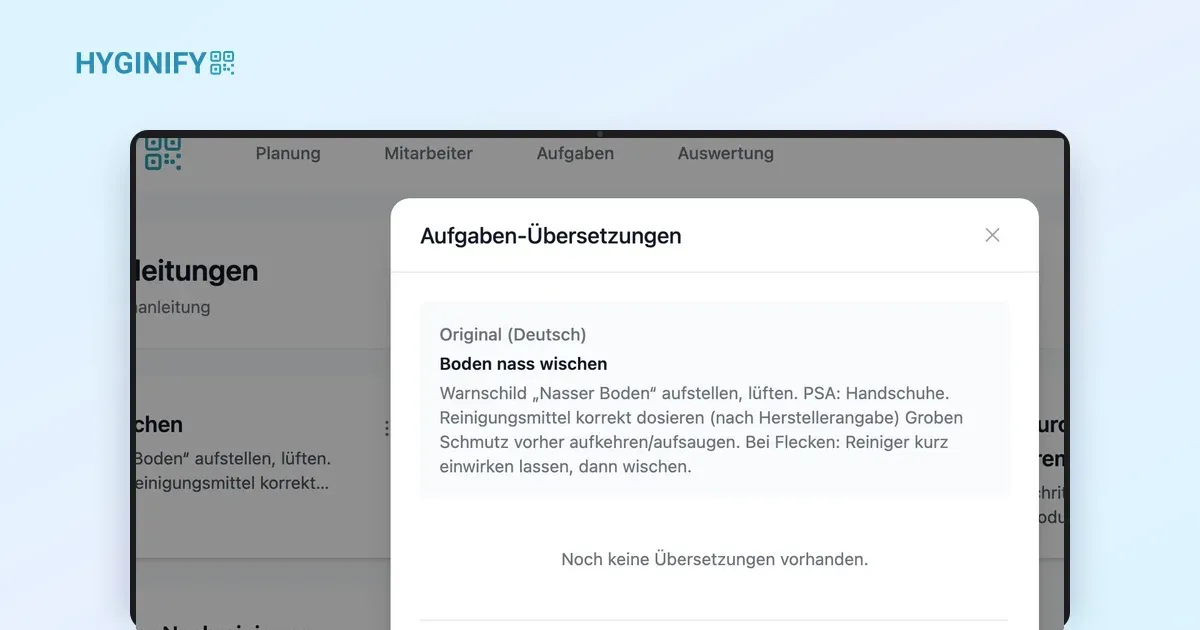Open the three-dot menu on the task card

click(x=386, y=428)
